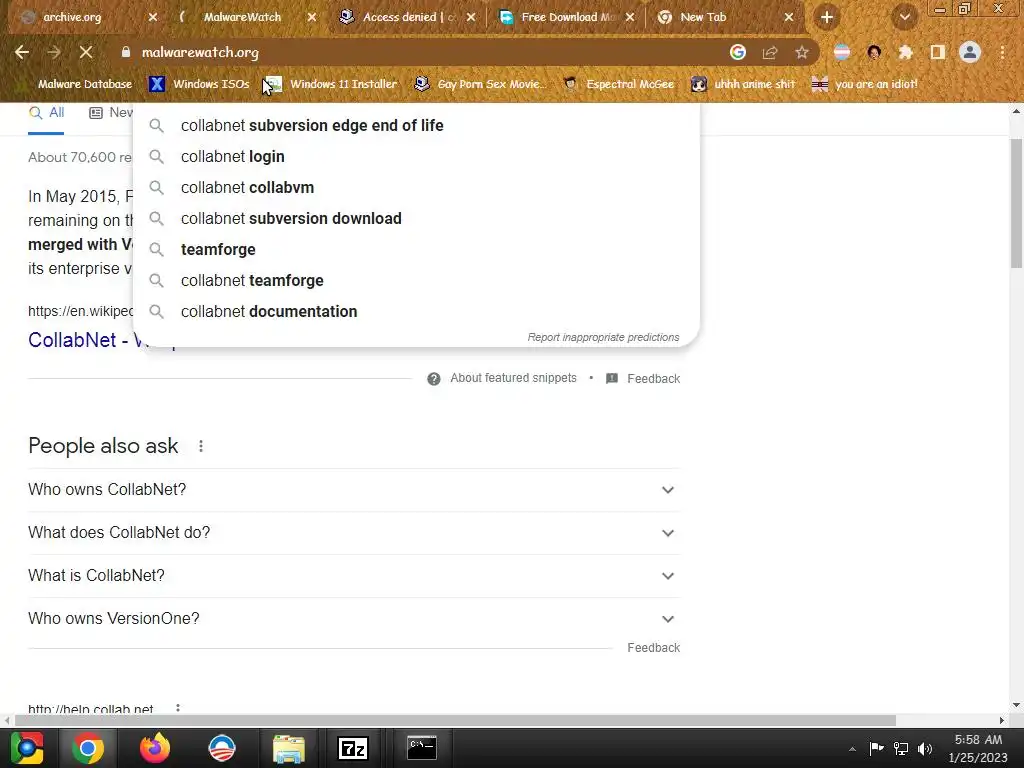The image size is (1024, 768).
Task: Open network status tray icon
Action: click(901, 748)
